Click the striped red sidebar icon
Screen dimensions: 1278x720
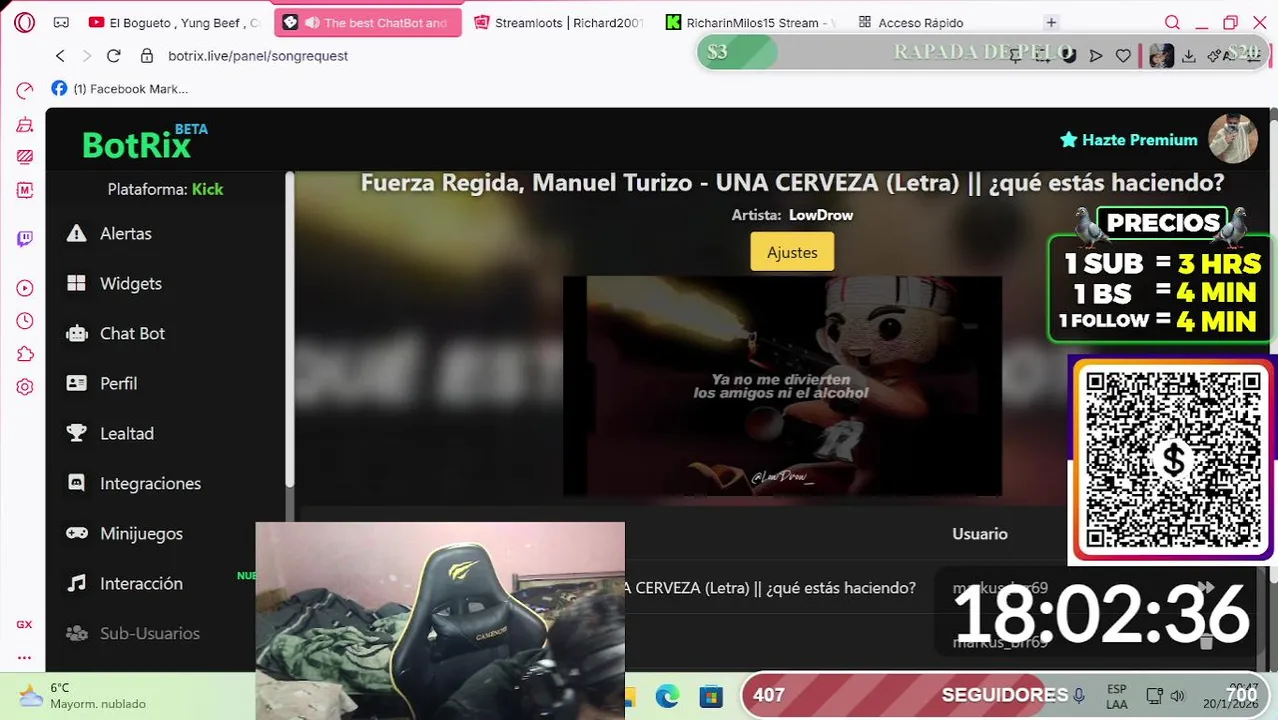pyautogui.click(x=25, y=157)
